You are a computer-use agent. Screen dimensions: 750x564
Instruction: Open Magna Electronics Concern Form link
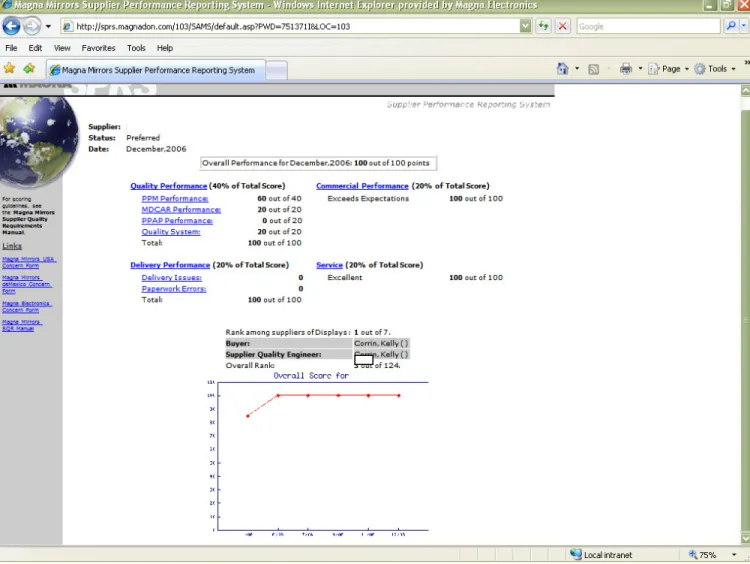(26, 307)
